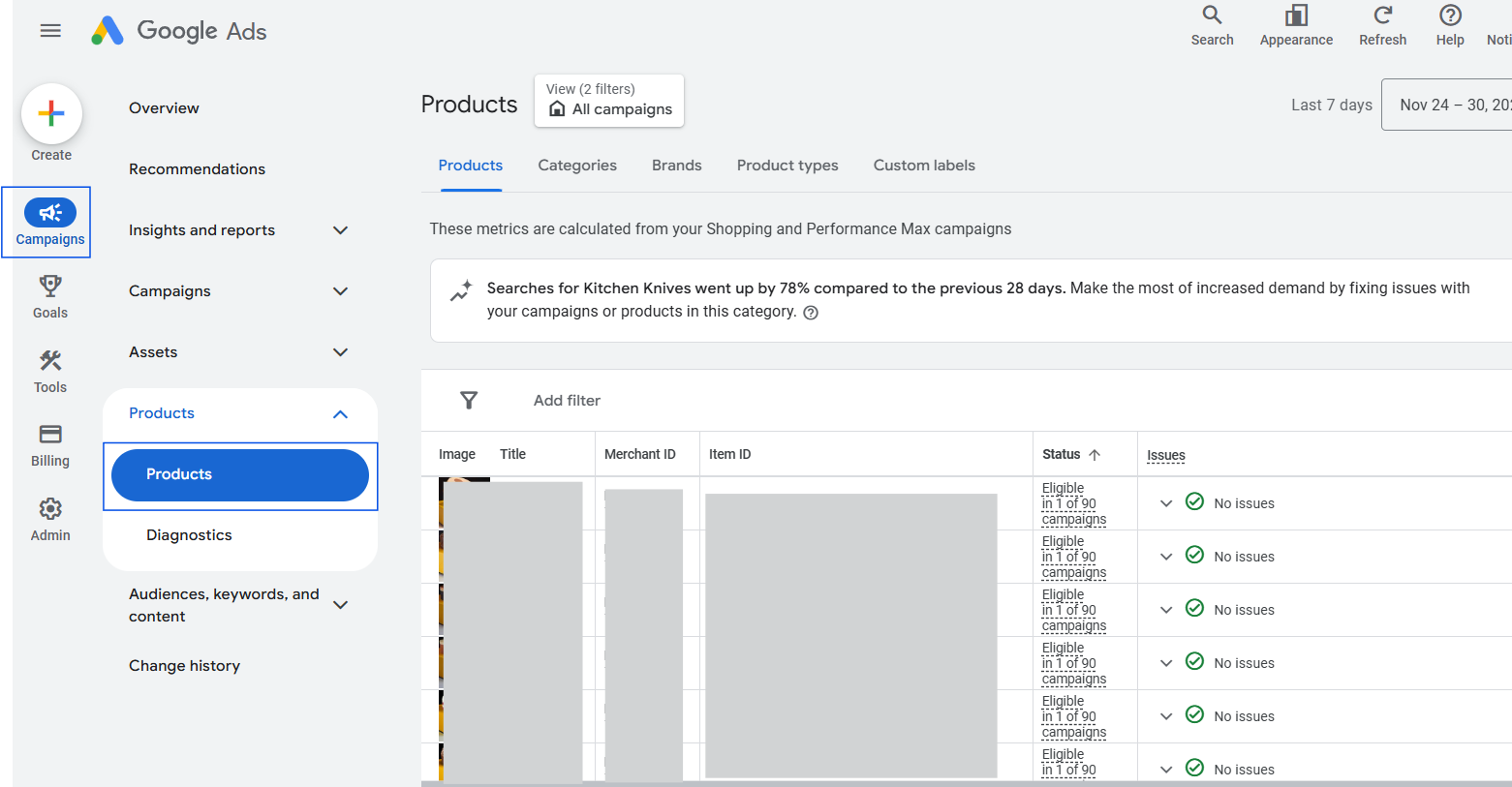Expand the Campaigns nav section chevron
Screen dimensions: 1512x787
340,291
